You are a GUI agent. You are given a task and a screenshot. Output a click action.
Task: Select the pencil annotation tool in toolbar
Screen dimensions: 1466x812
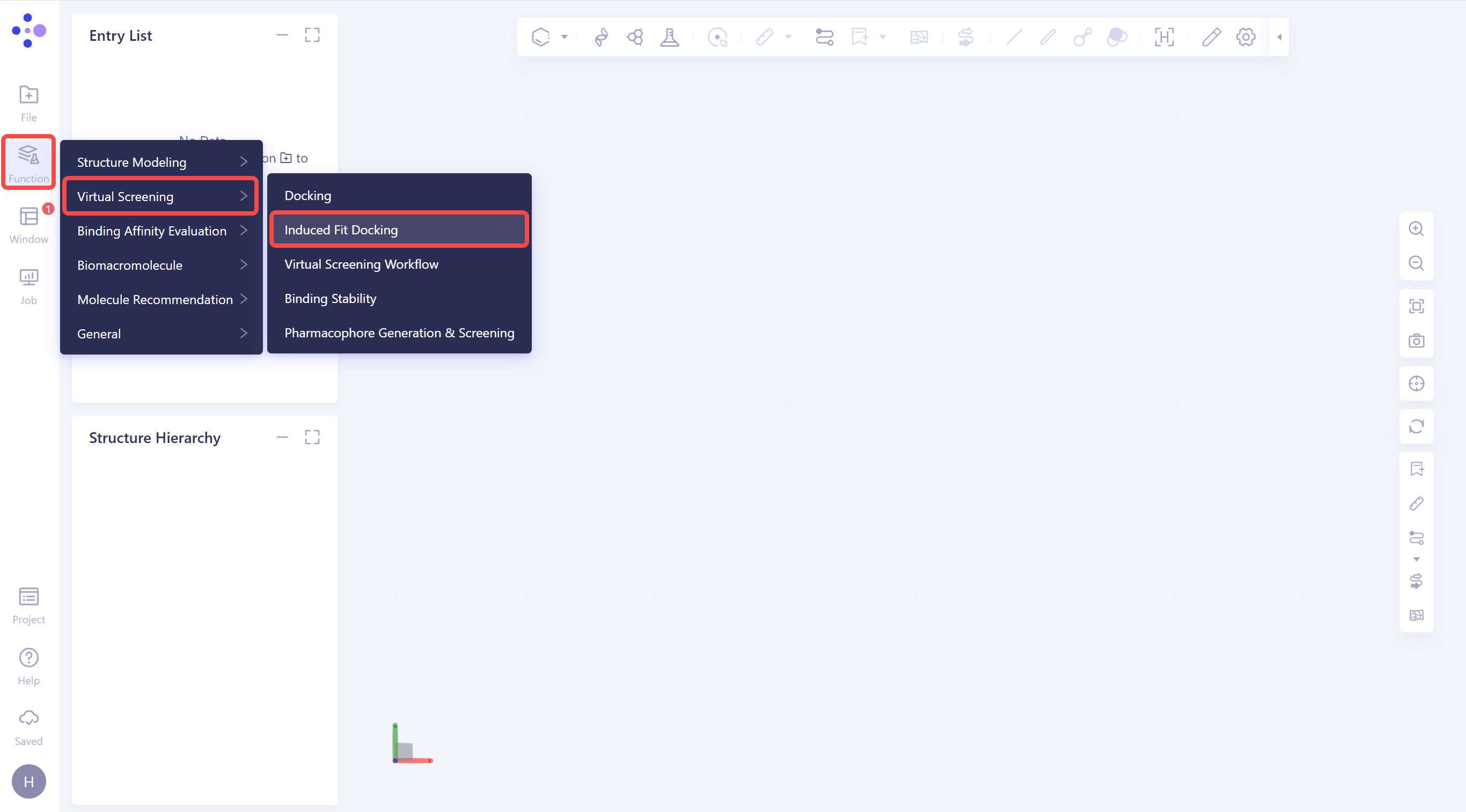[x=1211, y=37]
